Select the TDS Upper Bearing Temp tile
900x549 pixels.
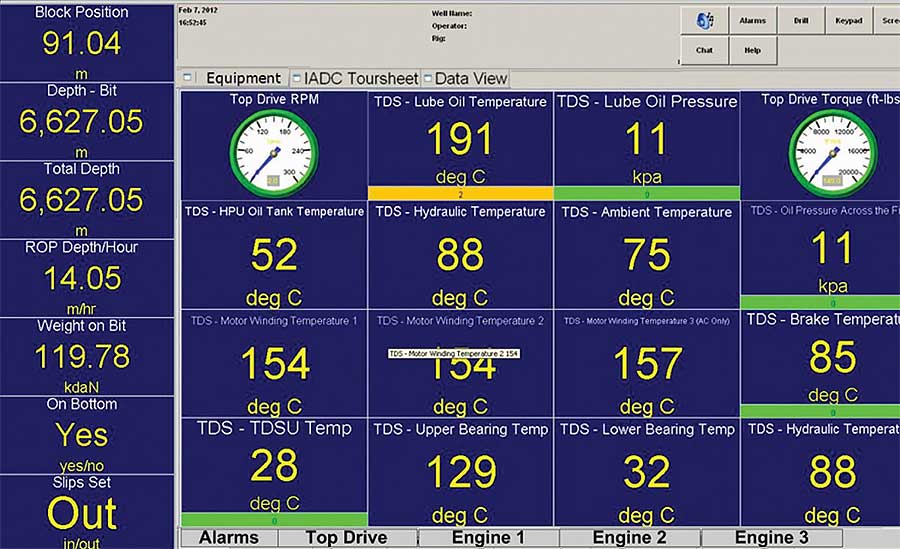coord(460,472)
